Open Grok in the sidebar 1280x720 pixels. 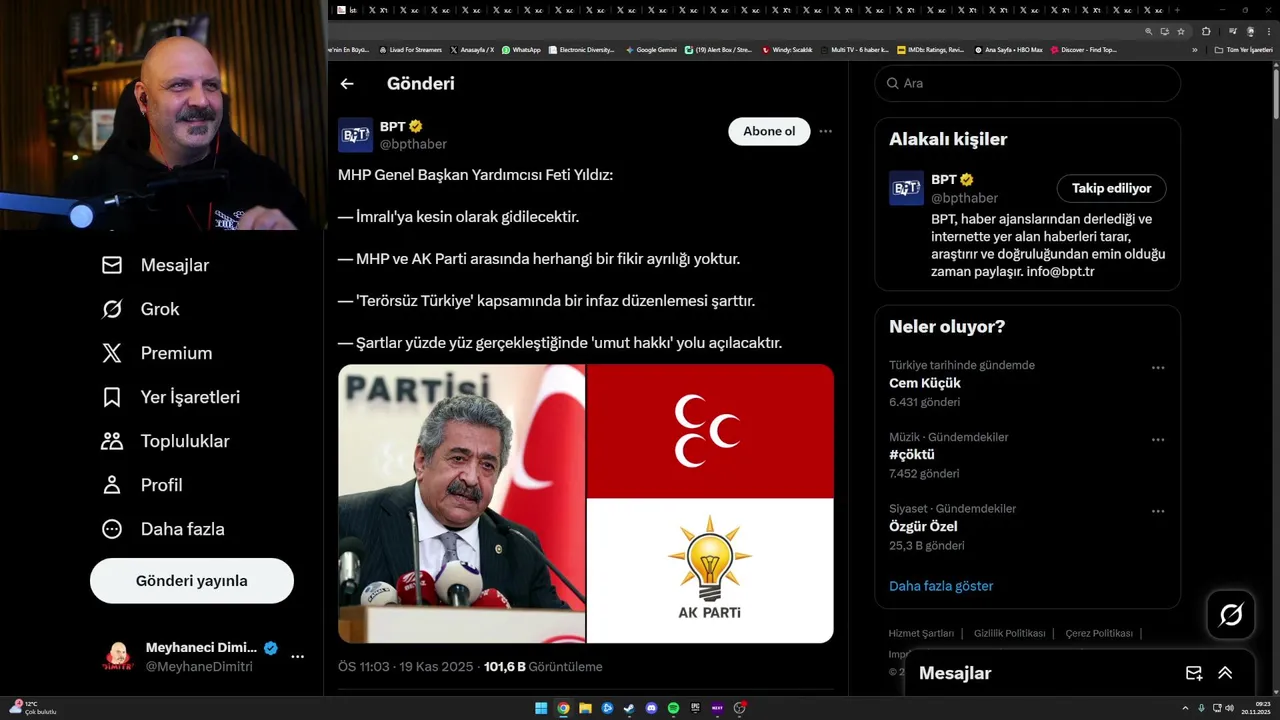140,309
